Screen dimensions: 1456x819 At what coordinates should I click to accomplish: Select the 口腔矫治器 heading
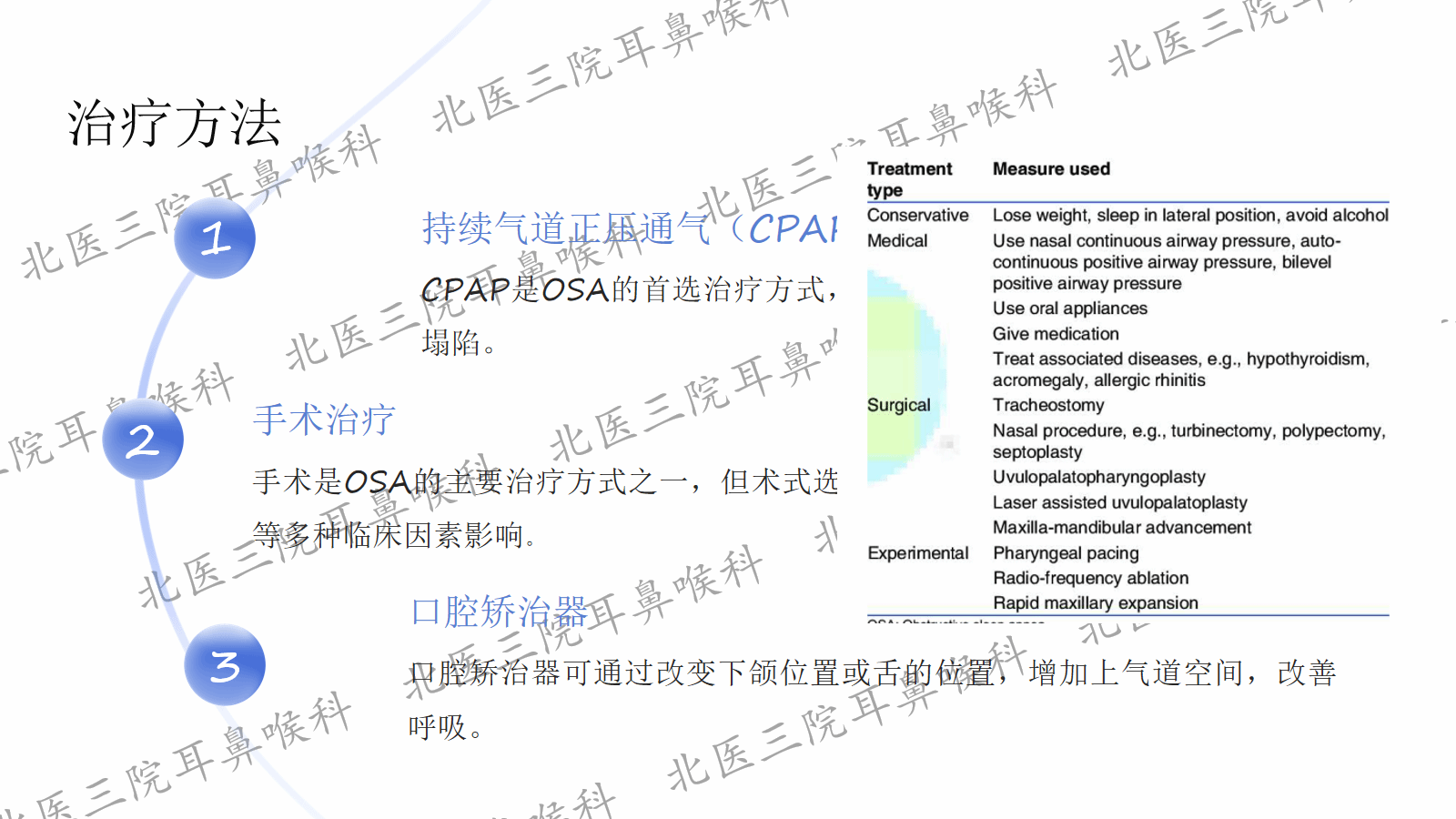(x=499, y=612)
